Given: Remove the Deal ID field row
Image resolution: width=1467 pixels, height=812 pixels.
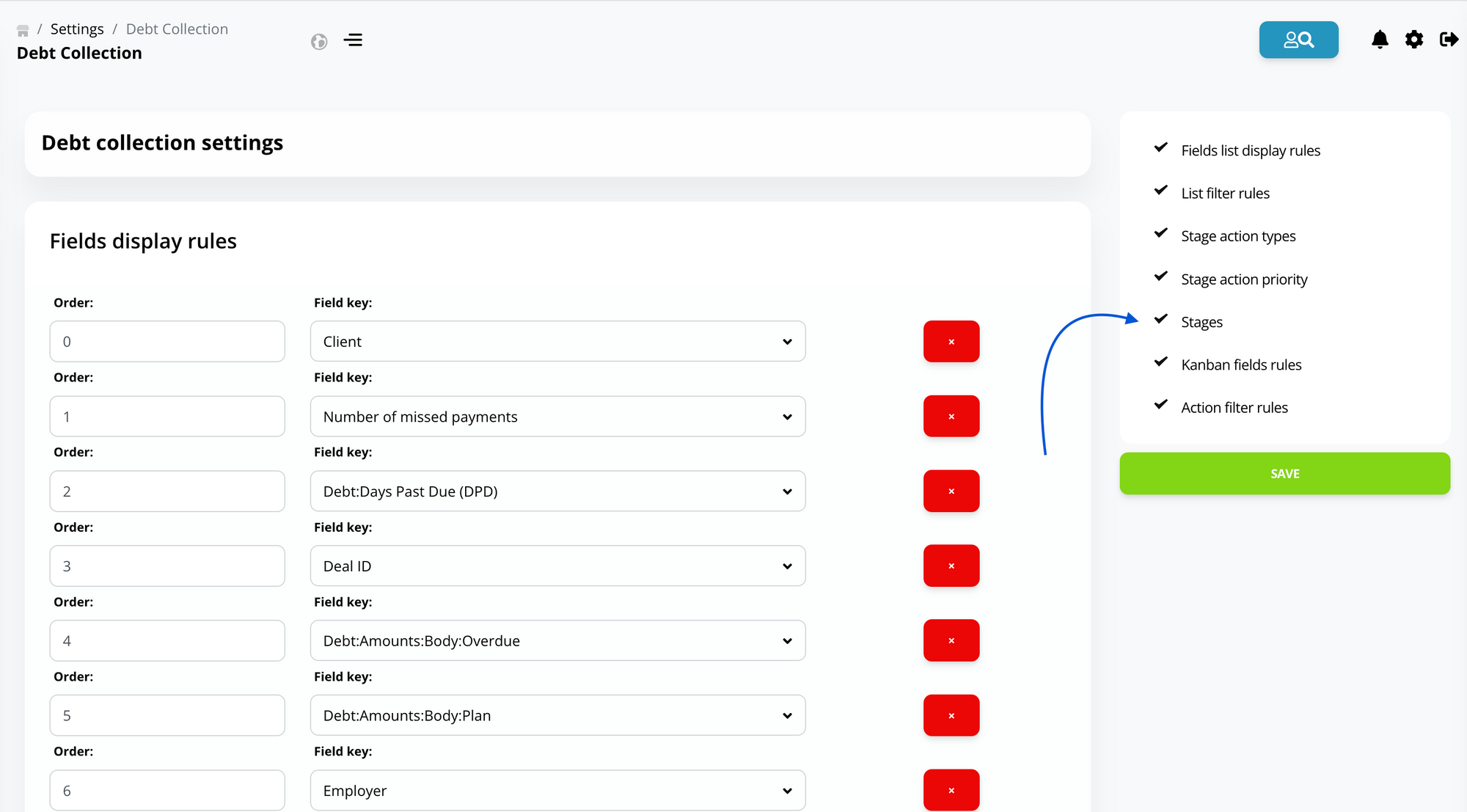Looking at the screenshot, I should [951, 566].
